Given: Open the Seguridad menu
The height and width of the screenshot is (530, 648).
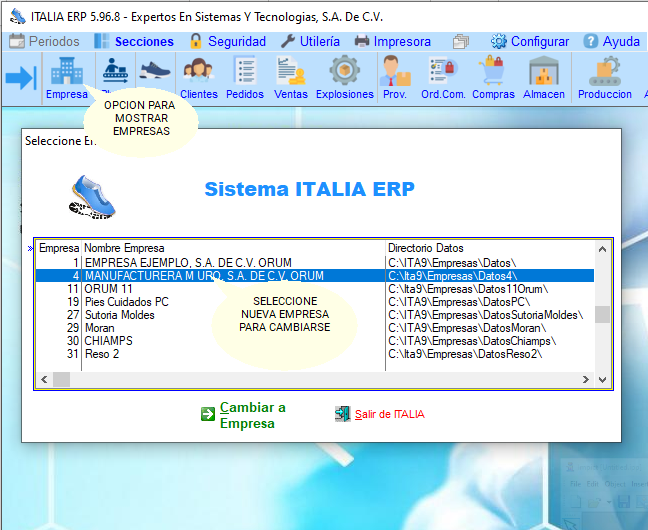Looking at the screenshot, I should click(x=228, y=41).
